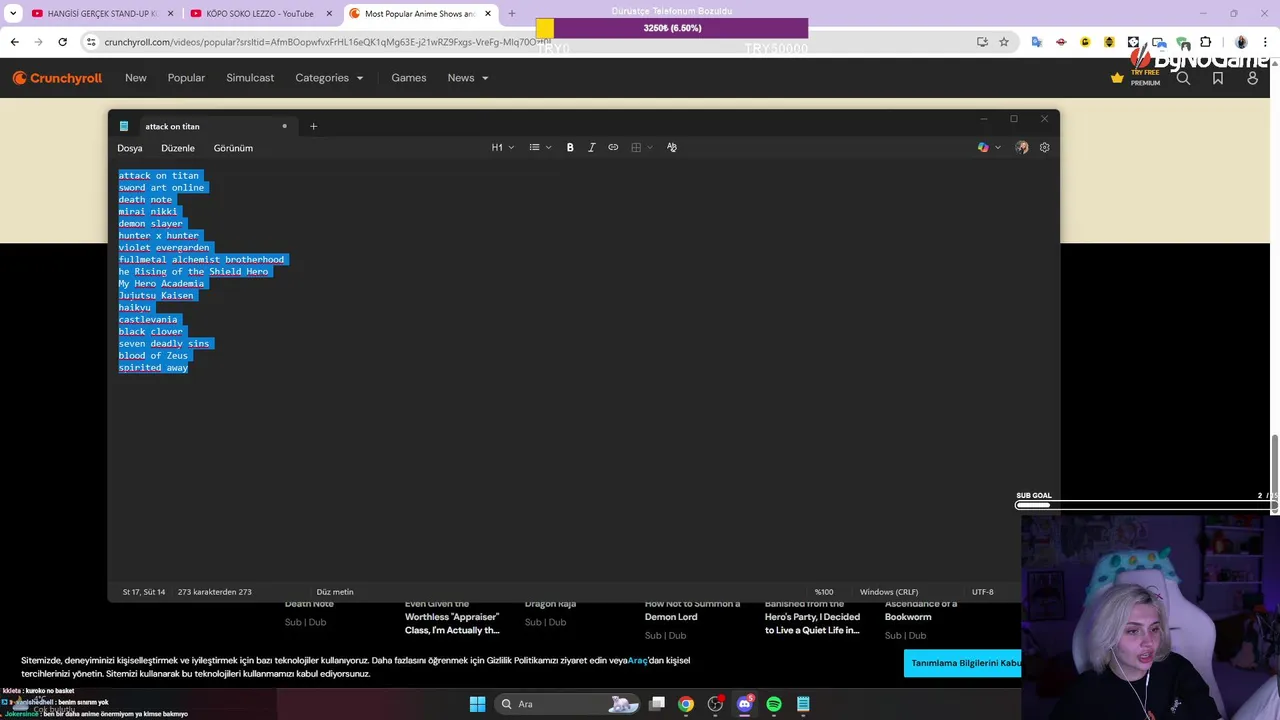1280x720 pixels.
Task: Open Discord from the taskbar
Action: 744,704
